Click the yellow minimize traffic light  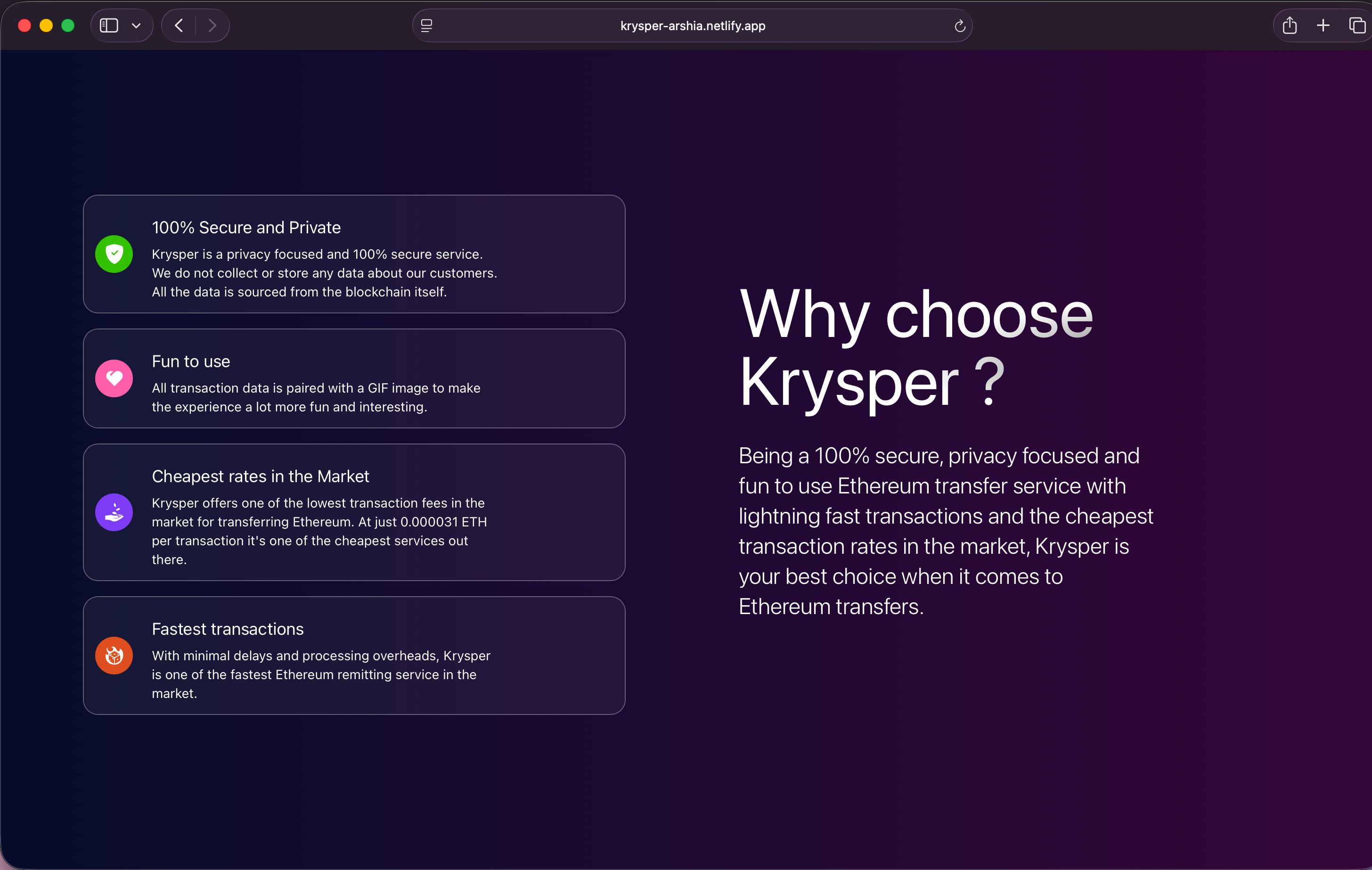click(x=46, y=25)
